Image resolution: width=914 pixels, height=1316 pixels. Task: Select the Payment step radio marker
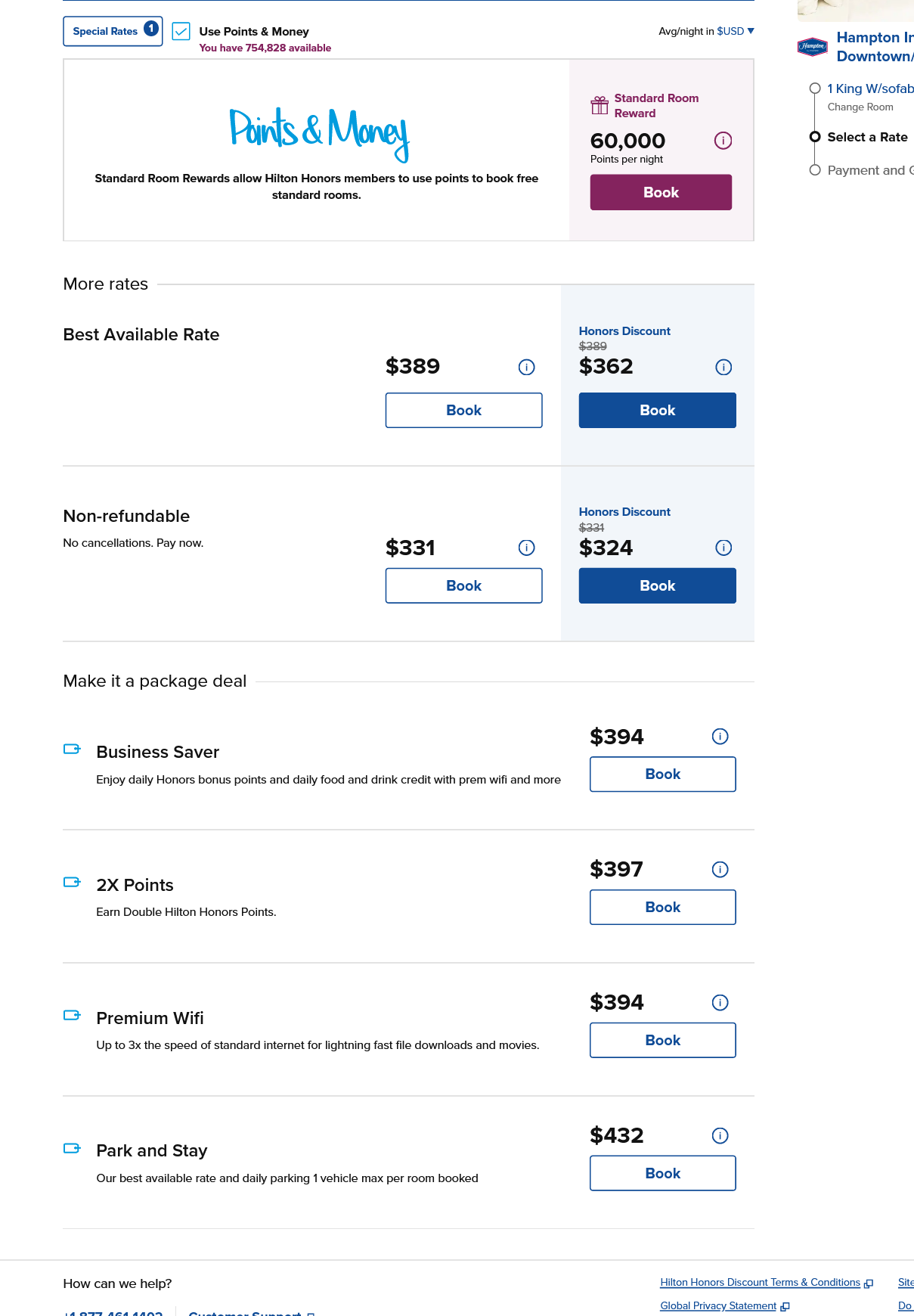click(815, 170)
